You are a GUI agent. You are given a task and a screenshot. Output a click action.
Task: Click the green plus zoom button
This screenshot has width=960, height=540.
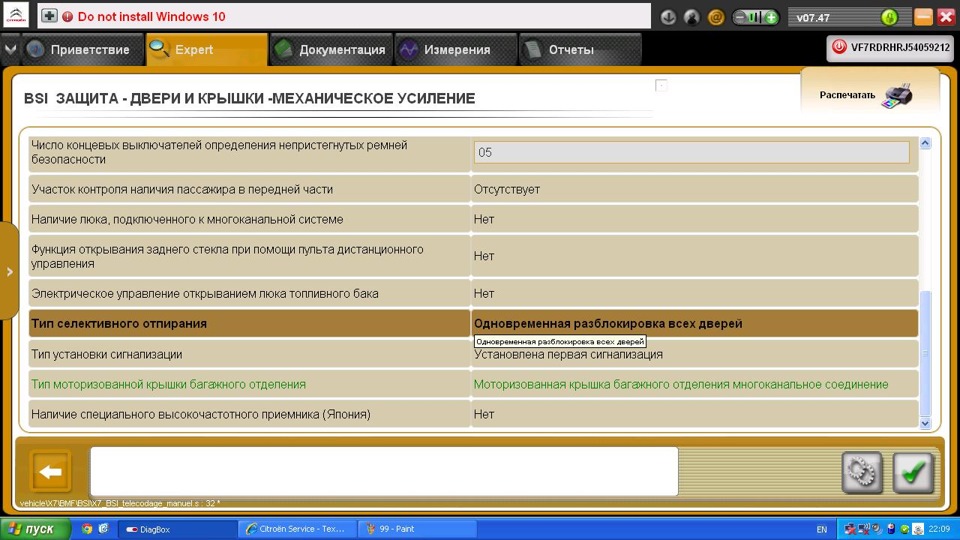click(x=771, y=17)
